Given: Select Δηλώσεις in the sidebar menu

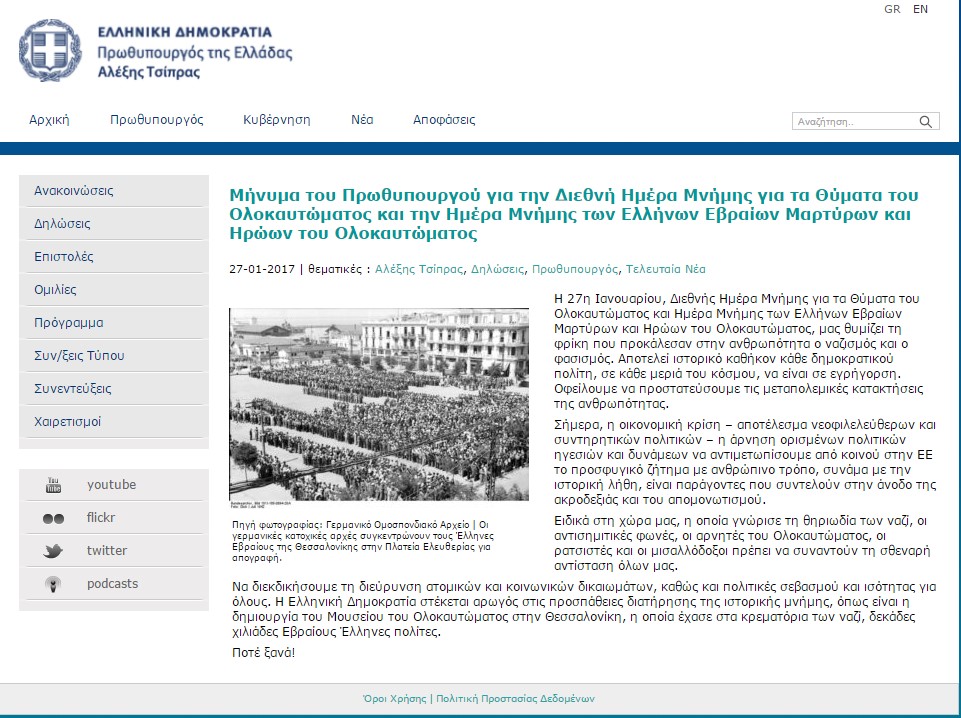Looking at the screenshot, I should (x=114, y=224).
